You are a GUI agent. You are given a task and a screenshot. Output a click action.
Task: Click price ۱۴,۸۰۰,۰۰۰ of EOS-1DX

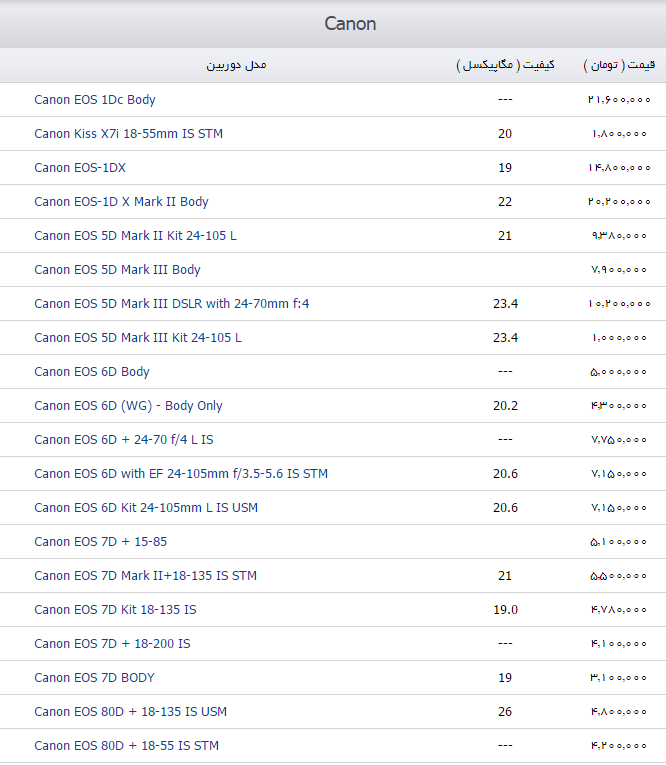point(619,168)
